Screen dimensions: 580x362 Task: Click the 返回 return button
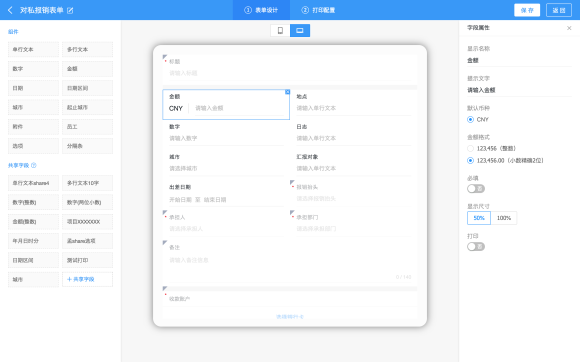pyautogui.click(x=559, y=10)
